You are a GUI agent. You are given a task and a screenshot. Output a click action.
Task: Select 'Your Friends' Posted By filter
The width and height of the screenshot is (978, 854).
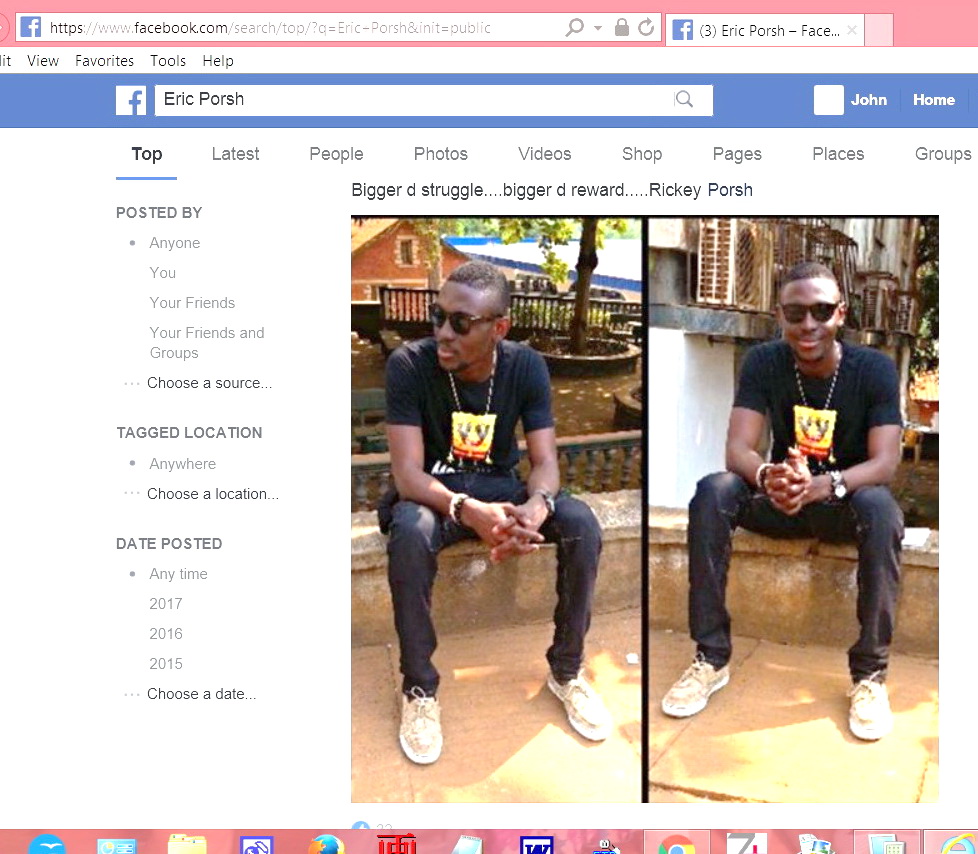pyautogui.click(x=192, y=303)
